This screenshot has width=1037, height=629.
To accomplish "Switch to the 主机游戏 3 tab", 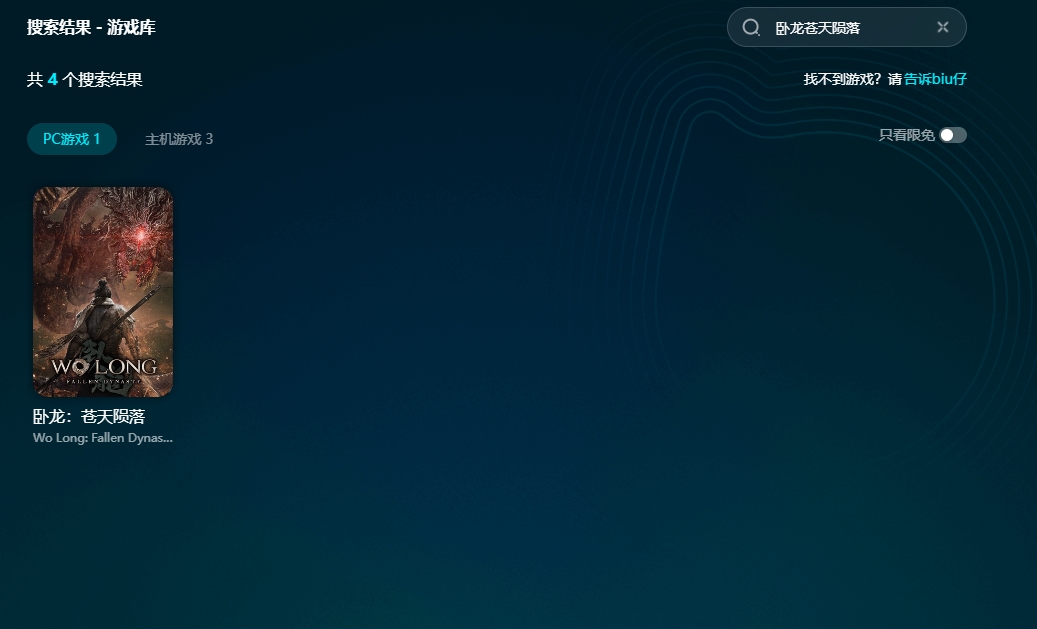I will 179,139.
